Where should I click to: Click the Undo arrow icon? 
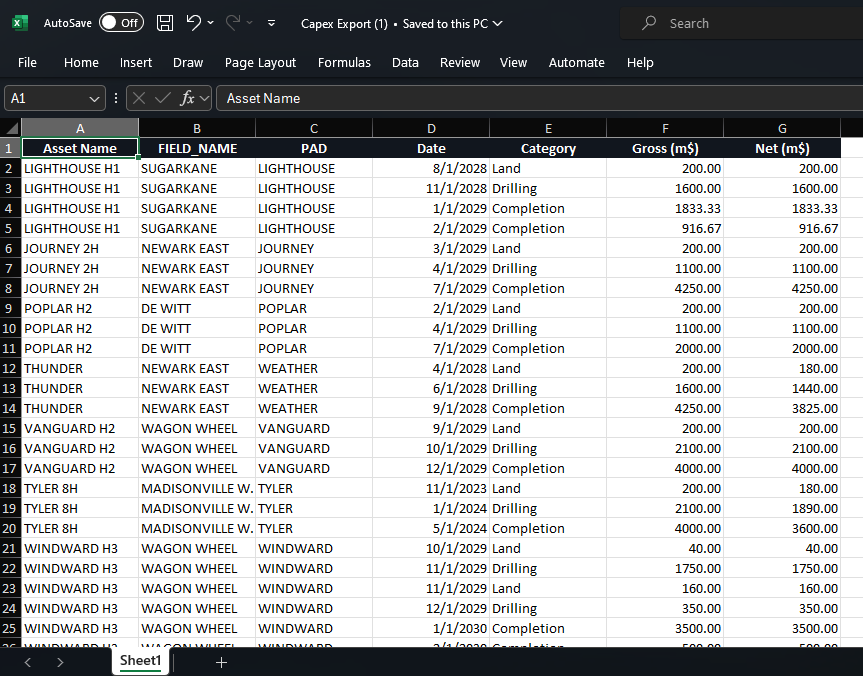pyautogui.click(x=194, y=23)
